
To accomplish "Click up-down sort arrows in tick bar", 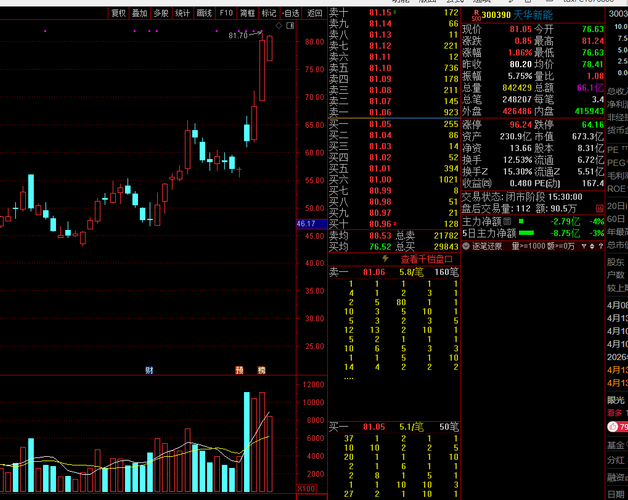I will click(x=592, y=246).
